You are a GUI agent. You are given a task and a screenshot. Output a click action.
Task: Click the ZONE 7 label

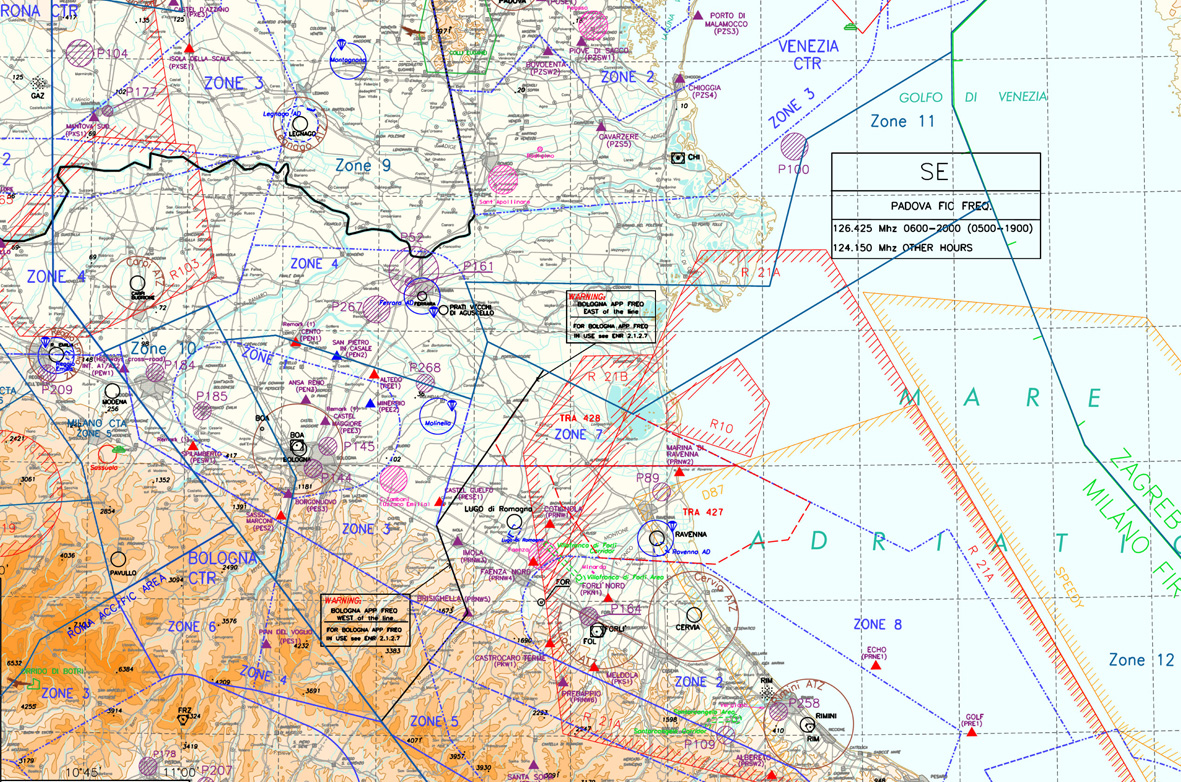click(578, 435)
